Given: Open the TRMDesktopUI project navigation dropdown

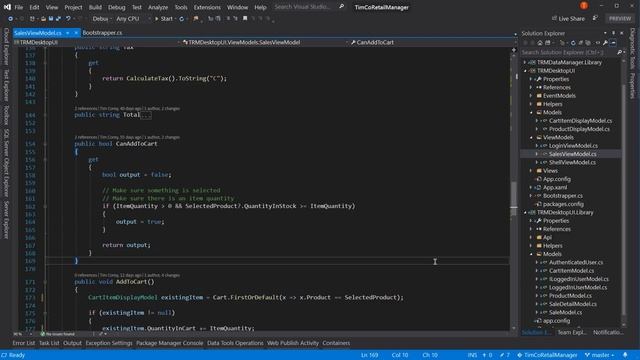Looking at the screenshot, I should [x=97, y=42].
